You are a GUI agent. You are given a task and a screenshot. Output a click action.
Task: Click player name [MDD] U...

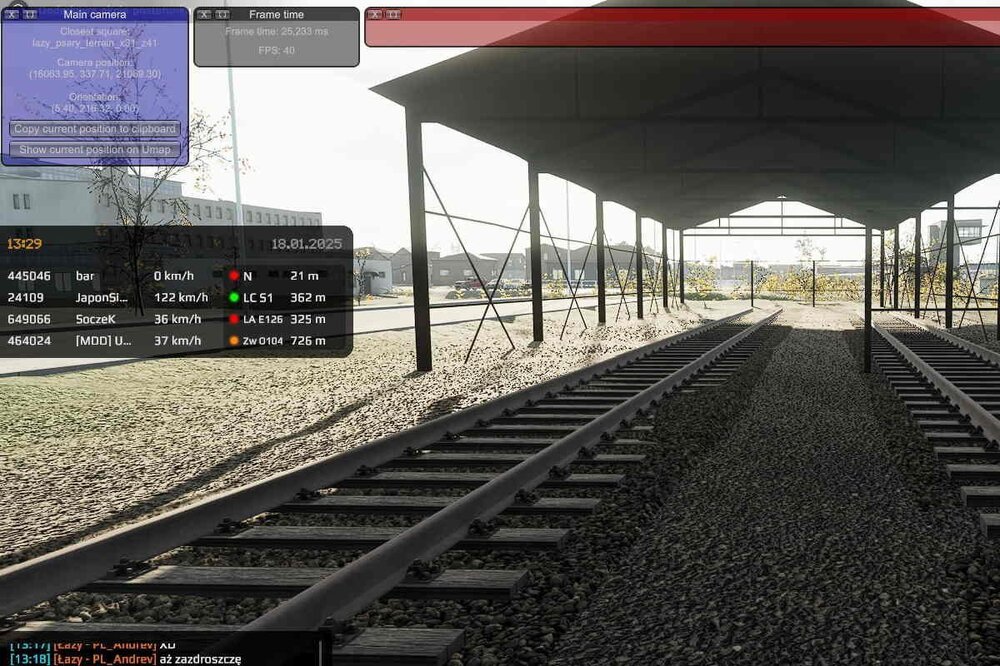tap(103, 341)
